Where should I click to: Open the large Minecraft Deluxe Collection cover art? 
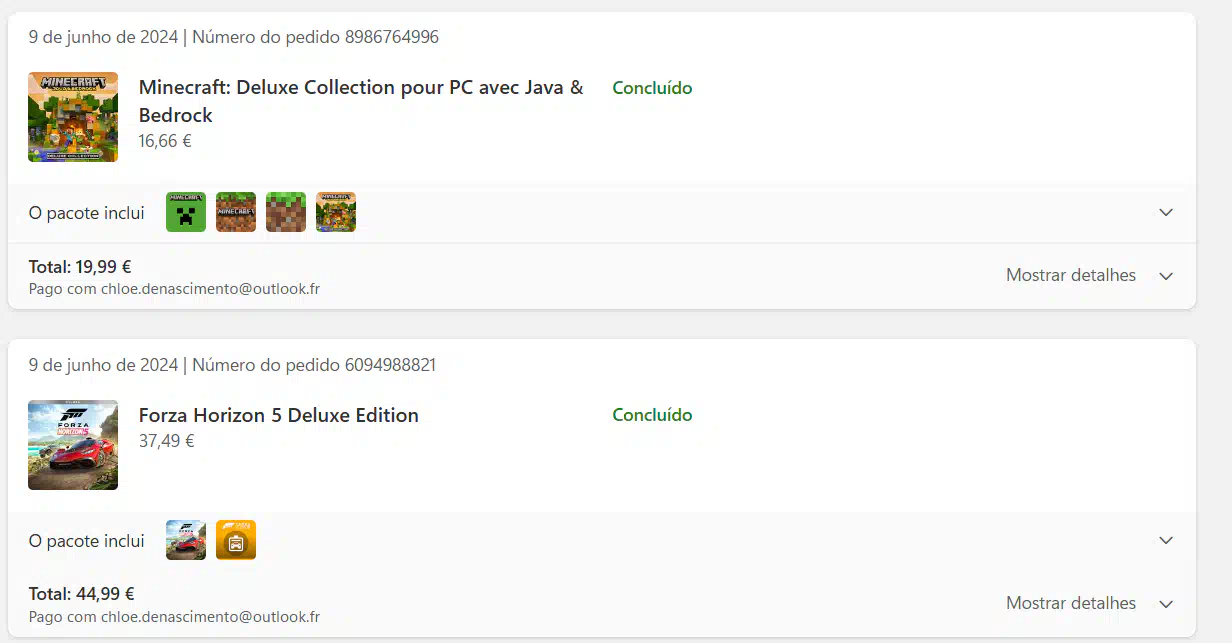[73, 117]
